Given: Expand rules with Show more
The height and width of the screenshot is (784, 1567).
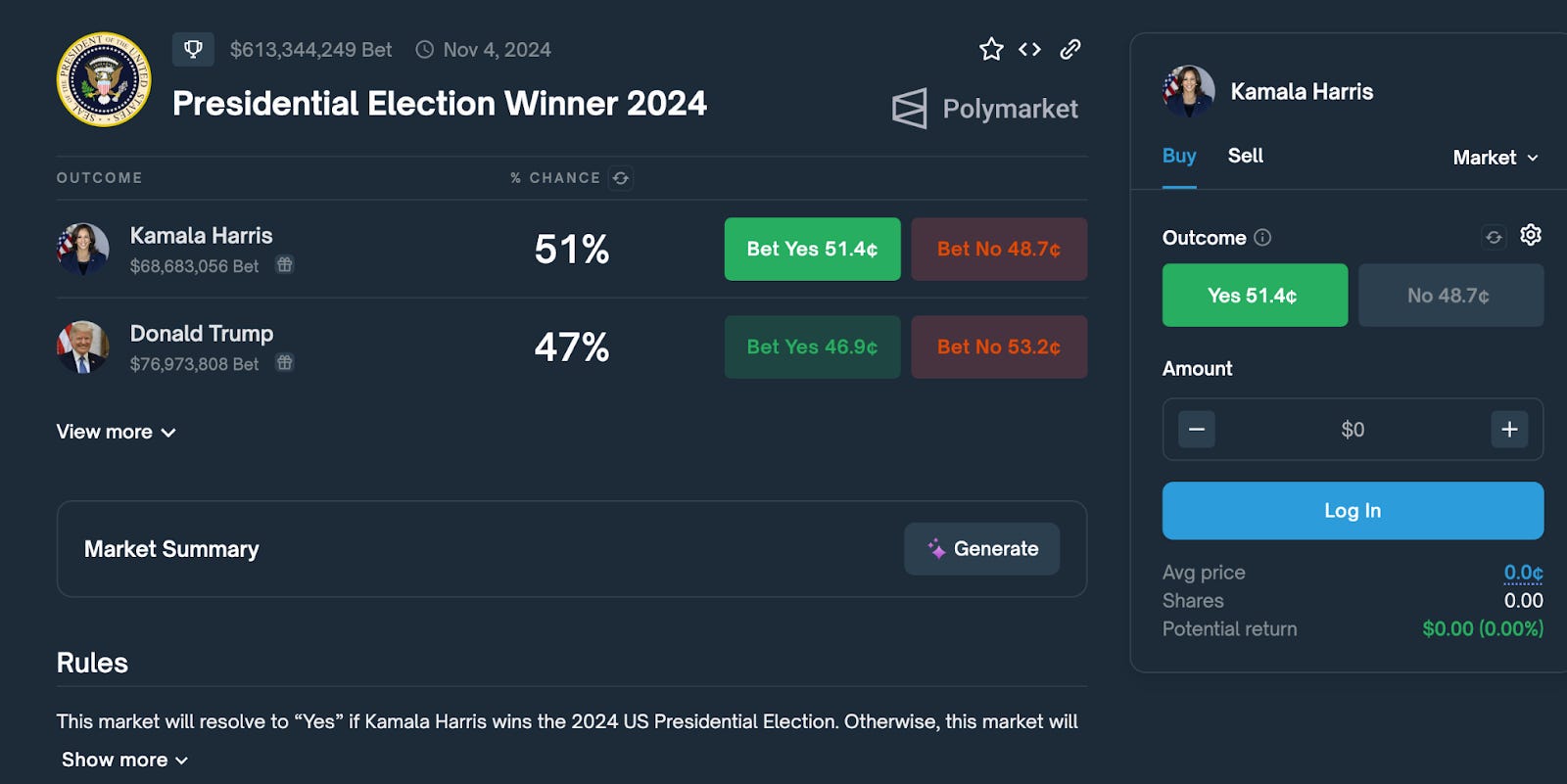Looking at the screenshot, I should click(x=124, y=760).
